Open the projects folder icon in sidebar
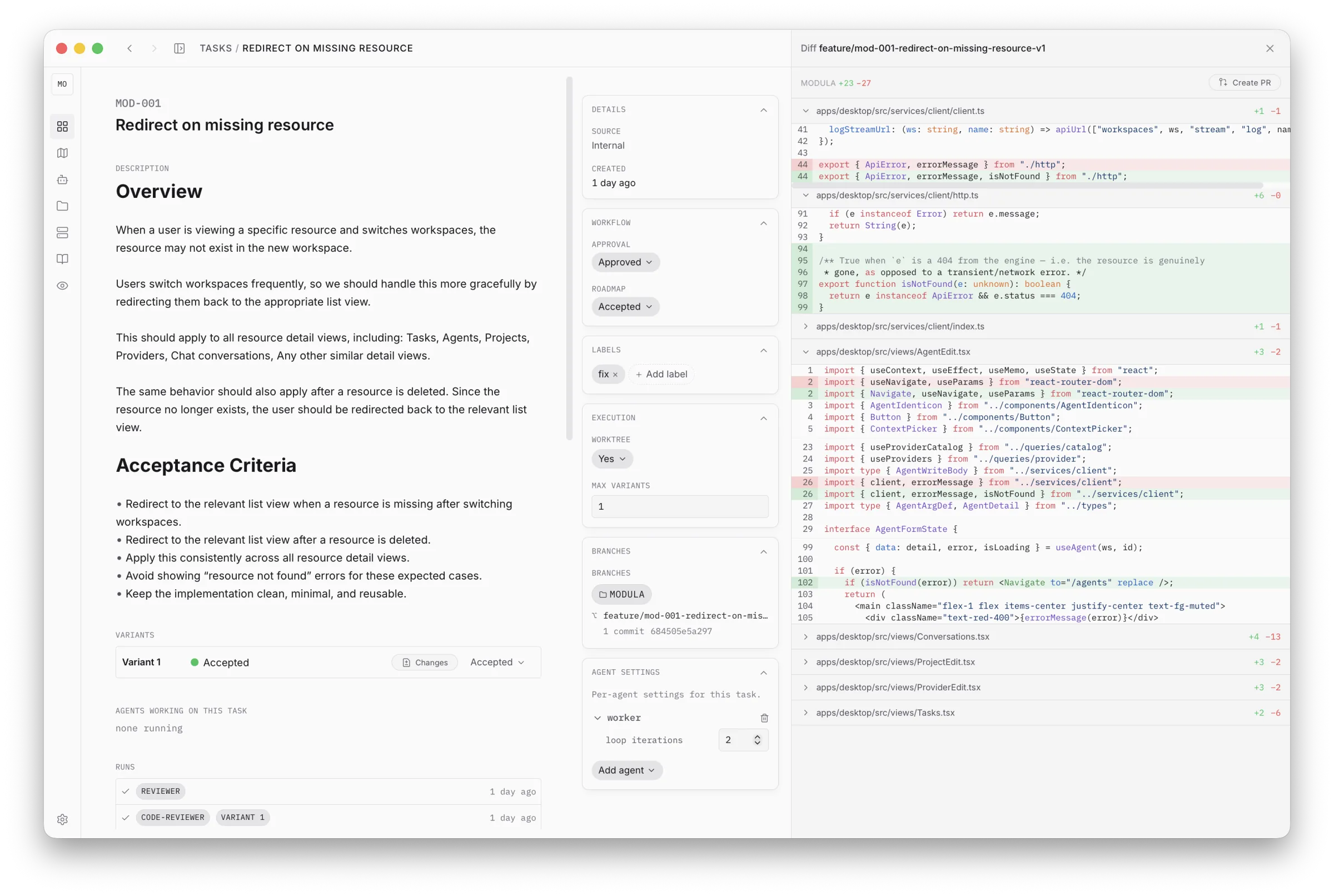The width and height of the screenshot is (1334, 896). tap(62, 206)
